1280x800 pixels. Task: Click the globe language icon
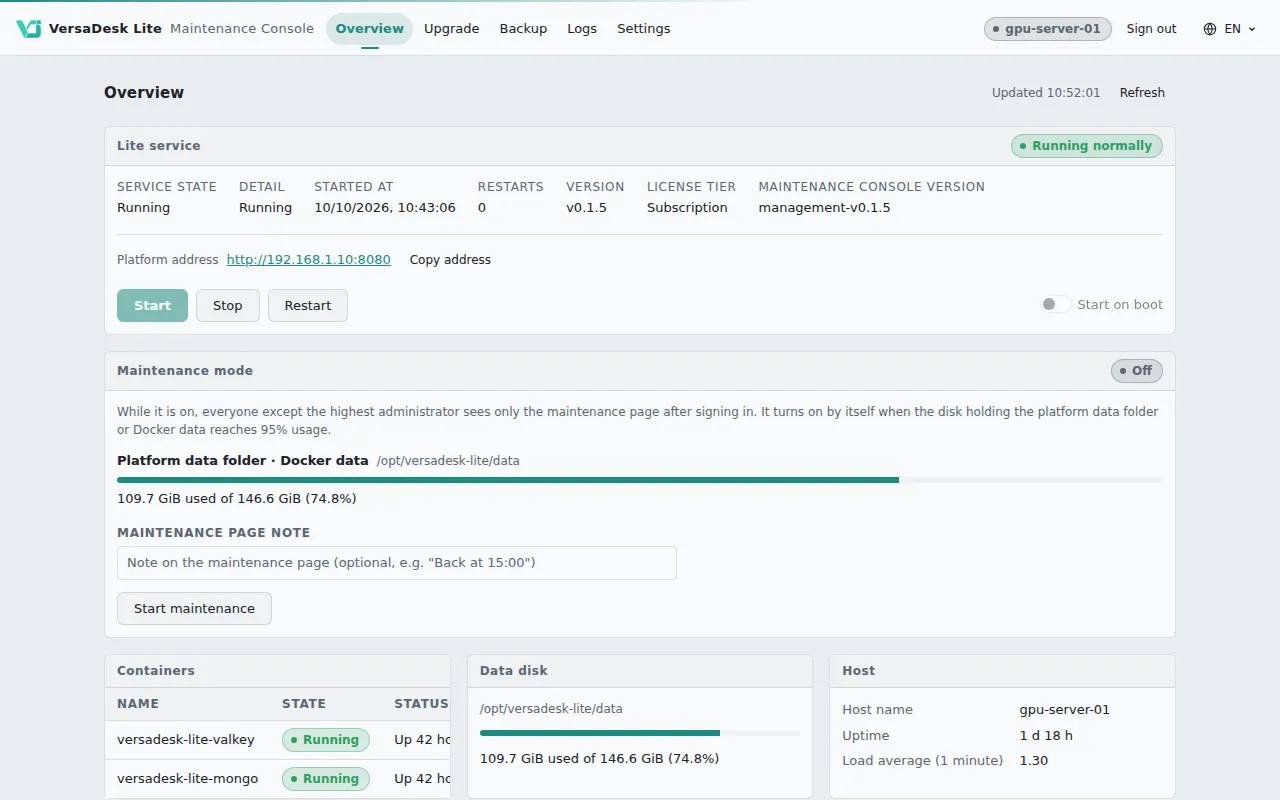coord(1210,29)
